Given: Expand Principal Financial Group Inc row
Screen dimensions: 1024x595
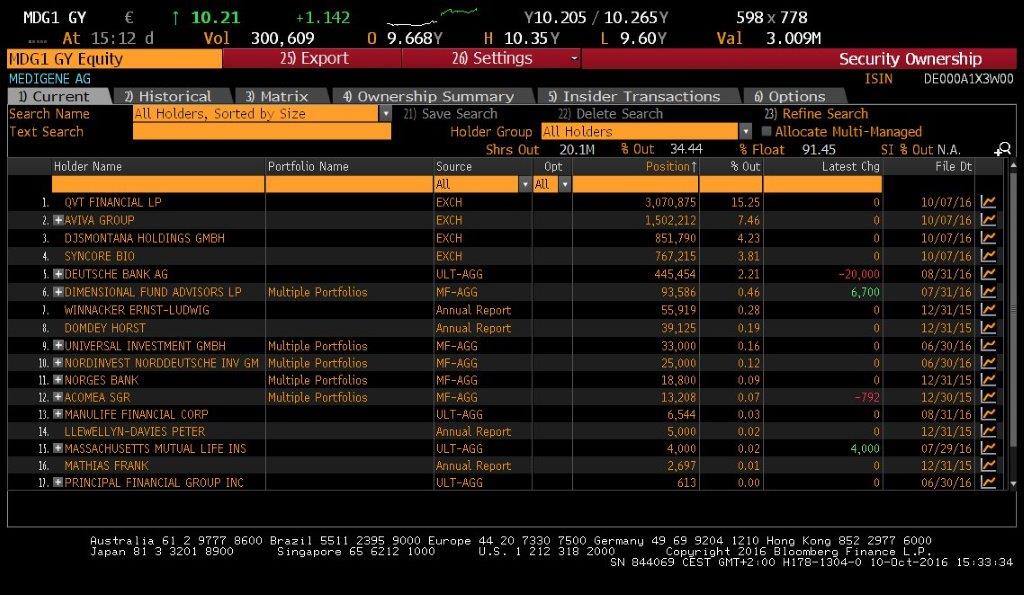Looking at the screenshot, I should point(58,482).
